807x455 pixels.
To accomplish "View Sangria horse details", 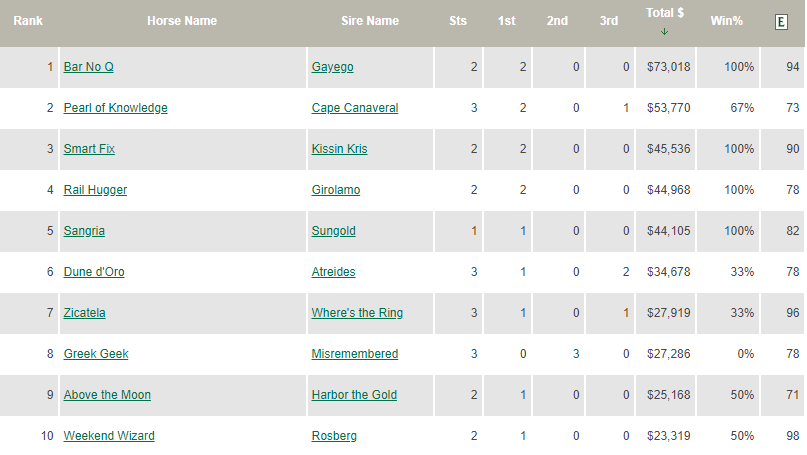I will tap(84, 231).
